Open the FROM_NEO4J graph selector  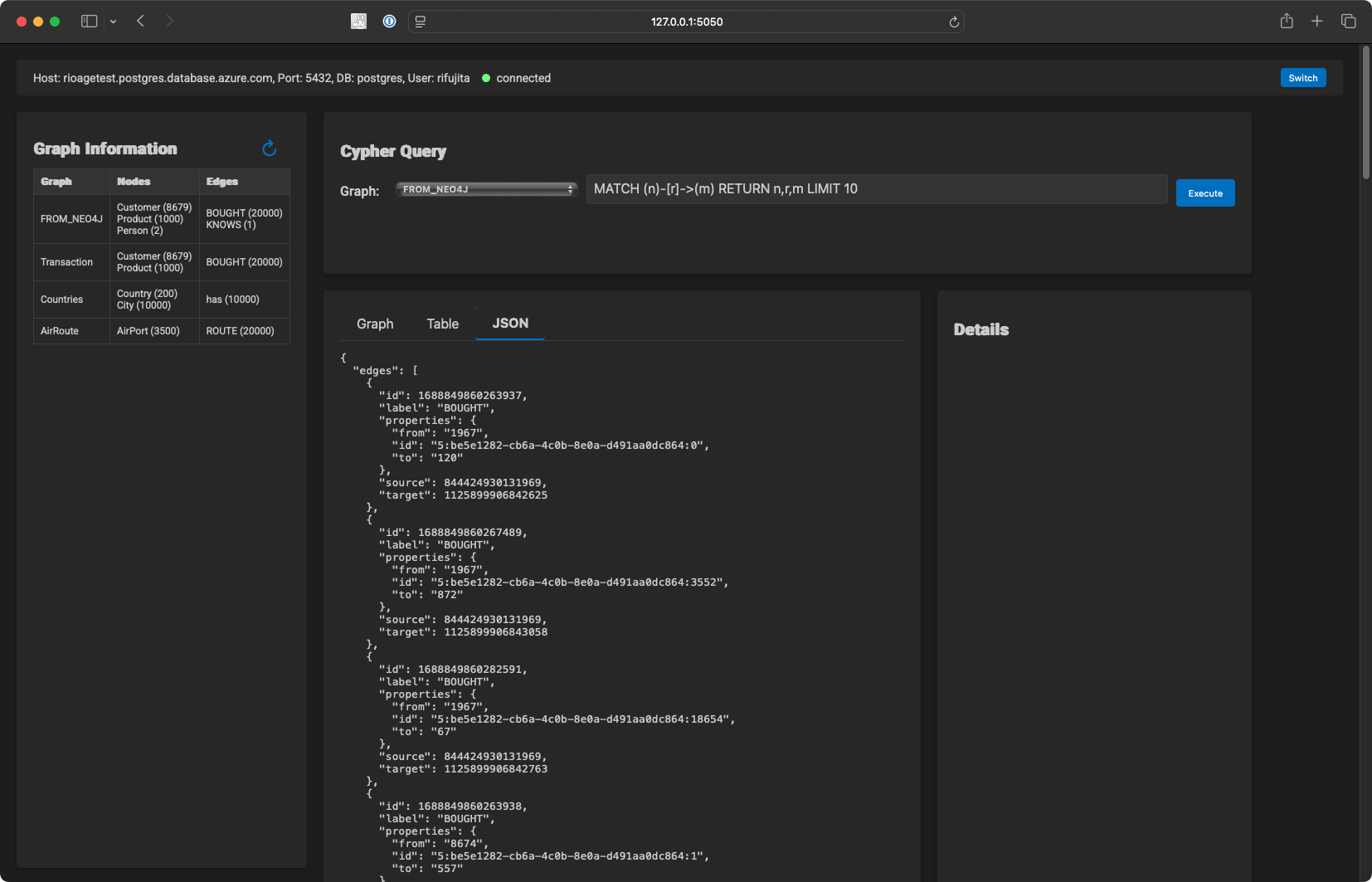486,189
